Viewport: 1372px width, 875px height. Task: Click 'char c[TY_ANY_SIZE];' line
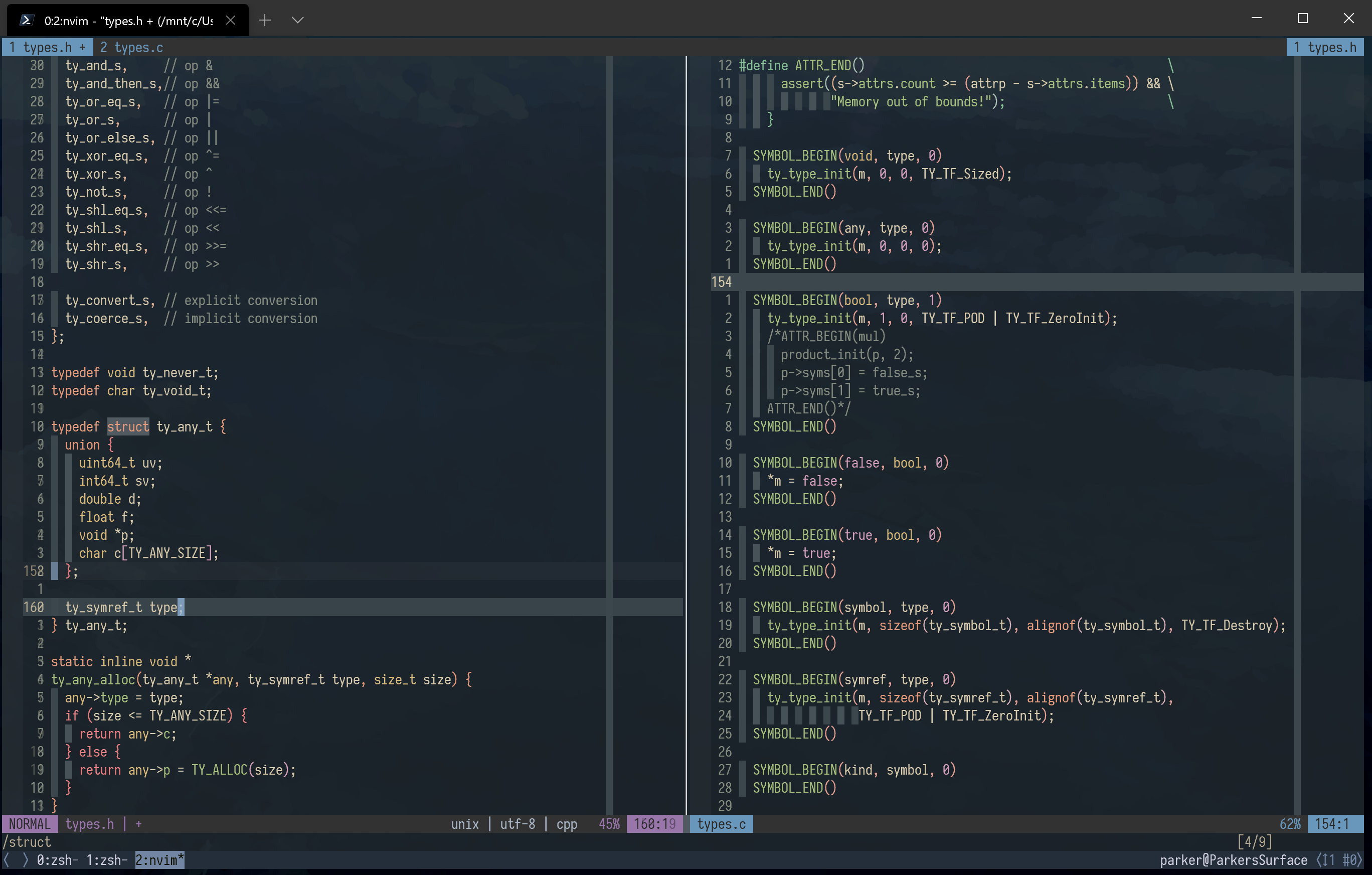149,553
